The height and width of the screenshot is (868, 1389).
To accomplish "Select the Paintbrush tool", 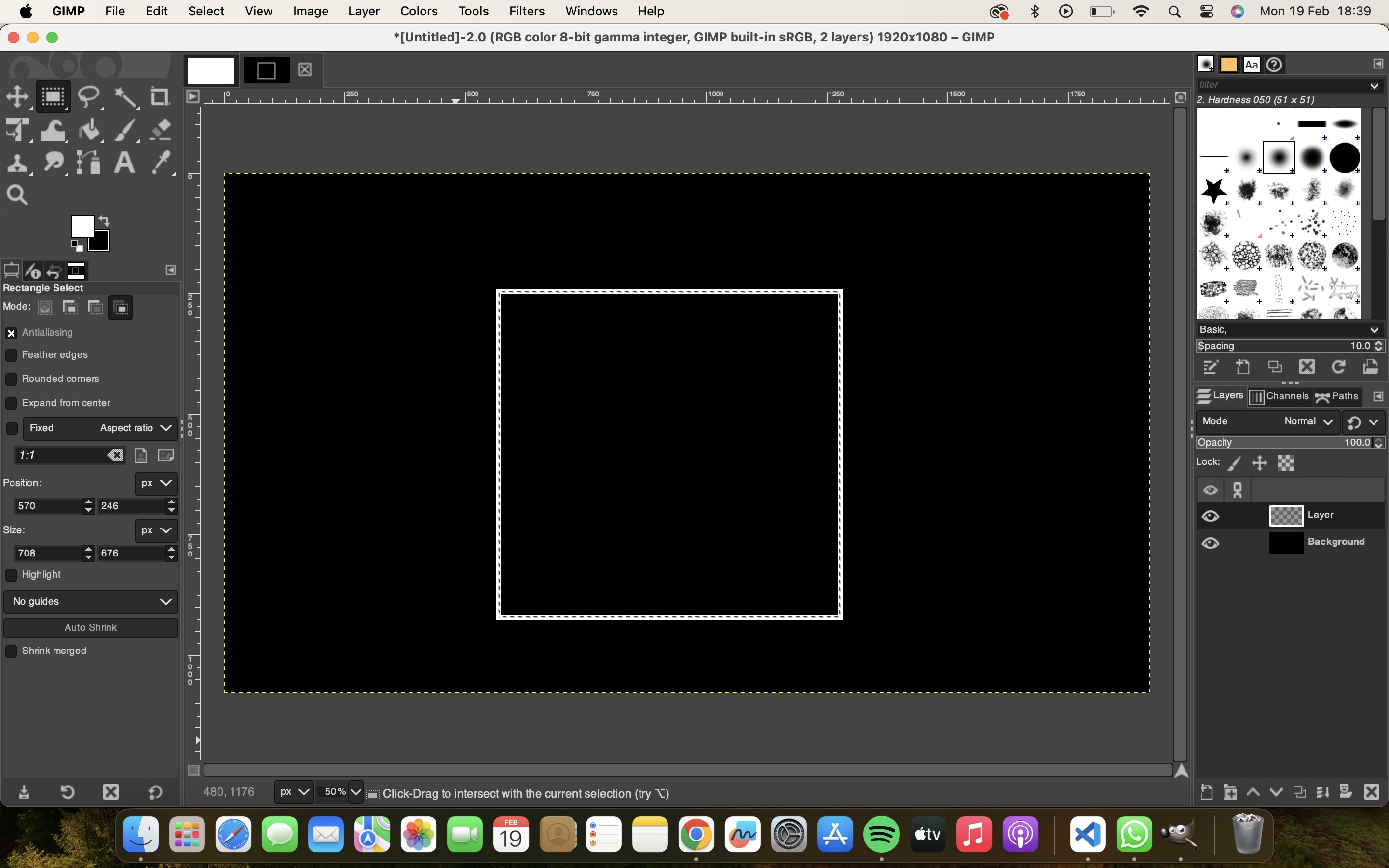I will [x=125, y=130].
